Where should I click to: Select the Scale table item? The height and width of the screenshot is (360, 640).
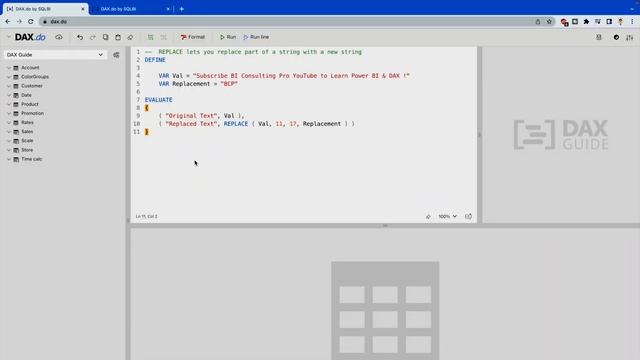click(27, 141)
